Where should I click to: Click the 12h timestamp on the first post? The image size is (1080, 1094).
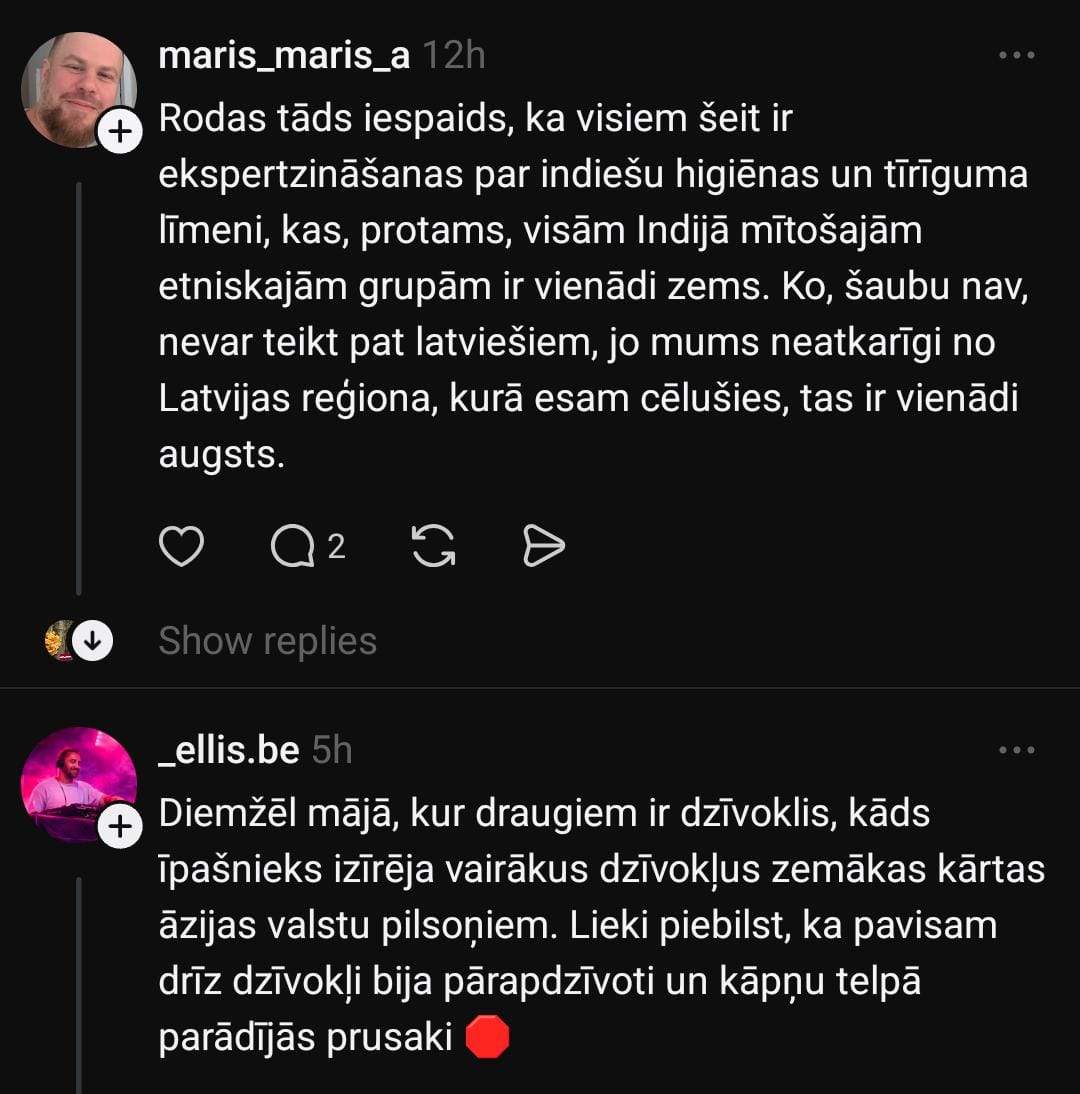[453, 56]
